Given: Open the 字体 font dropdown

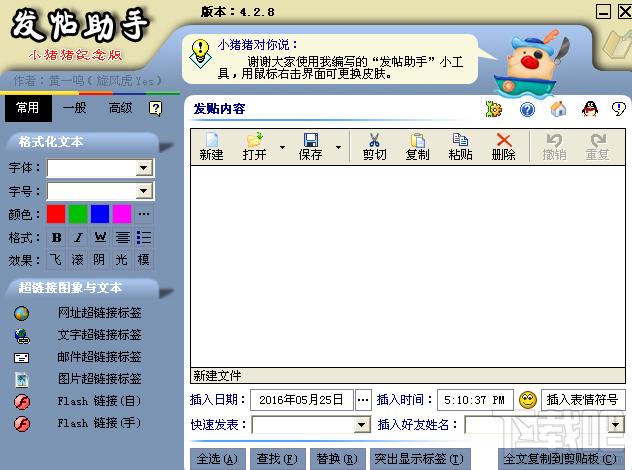Looking at the screenshot, I should (144, 168).
